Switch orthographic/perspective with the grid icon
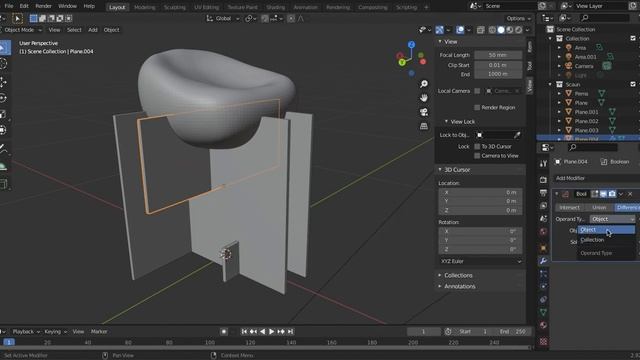640x360 pixels. coord(424,126)
